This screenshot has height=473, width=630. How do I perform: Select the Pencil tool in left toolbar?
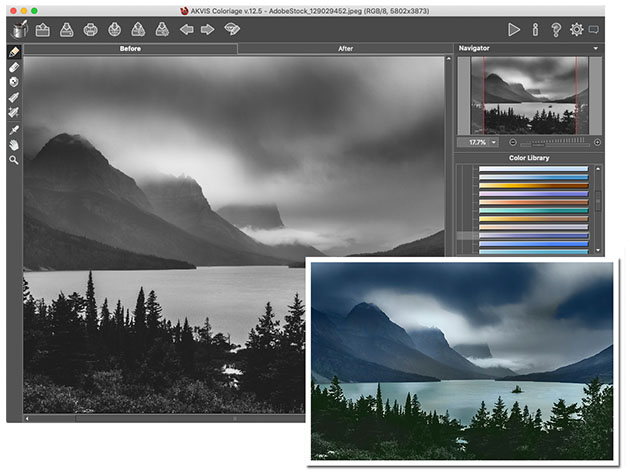coord(14,51)
